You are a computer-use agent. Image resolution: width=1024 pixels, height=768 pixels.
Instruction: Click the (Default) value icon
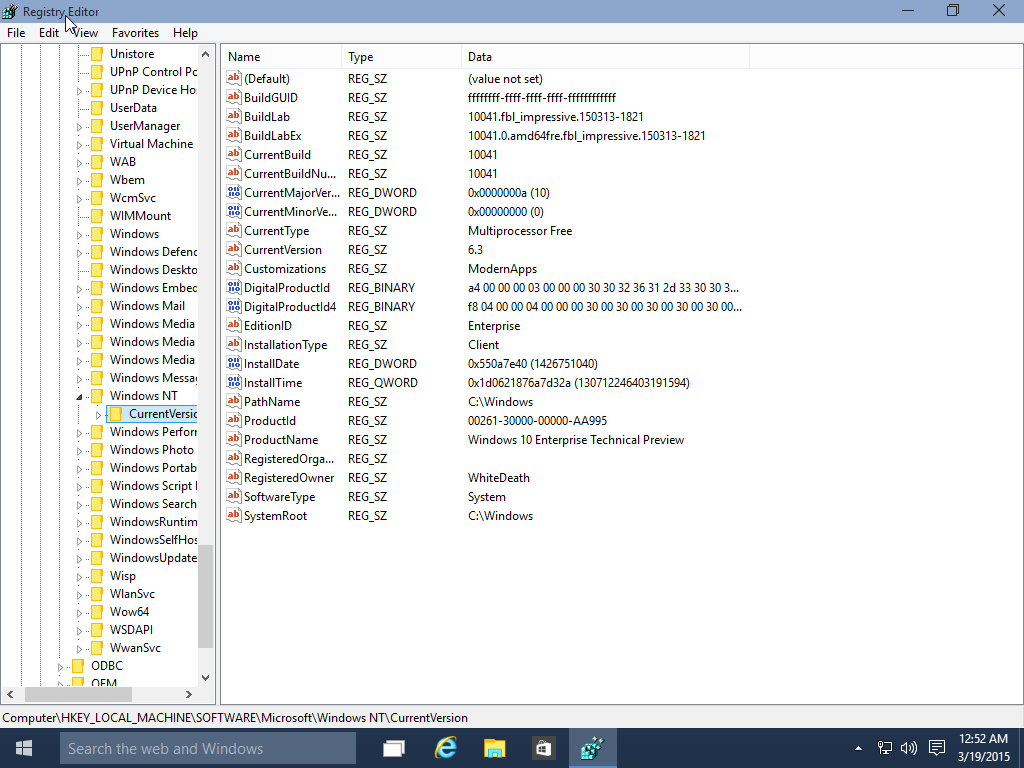pyautogui.click(x=234, y=78)
